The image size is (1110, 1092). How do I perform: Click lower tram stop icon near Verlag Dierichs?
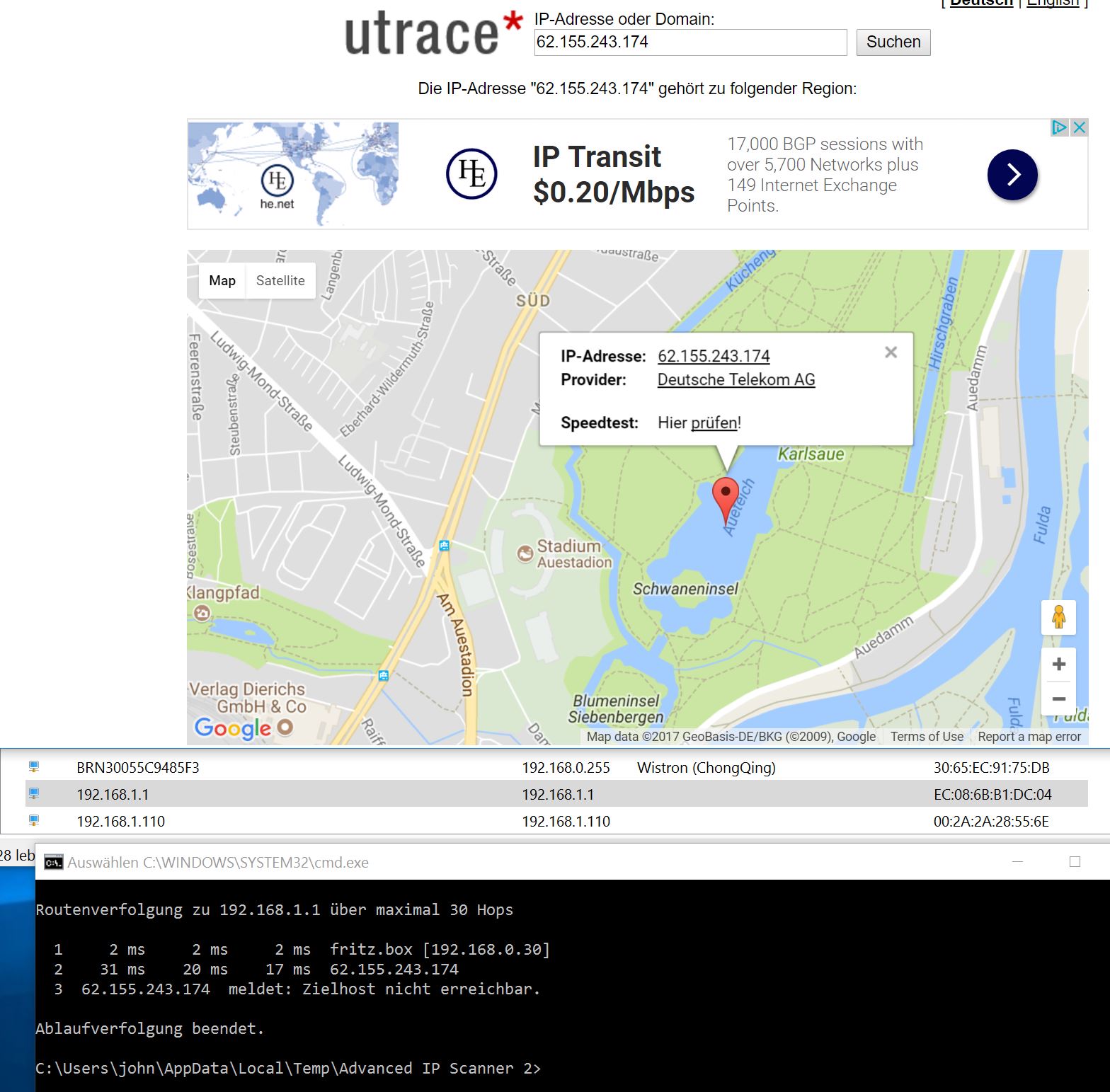(x=383, y=675)
